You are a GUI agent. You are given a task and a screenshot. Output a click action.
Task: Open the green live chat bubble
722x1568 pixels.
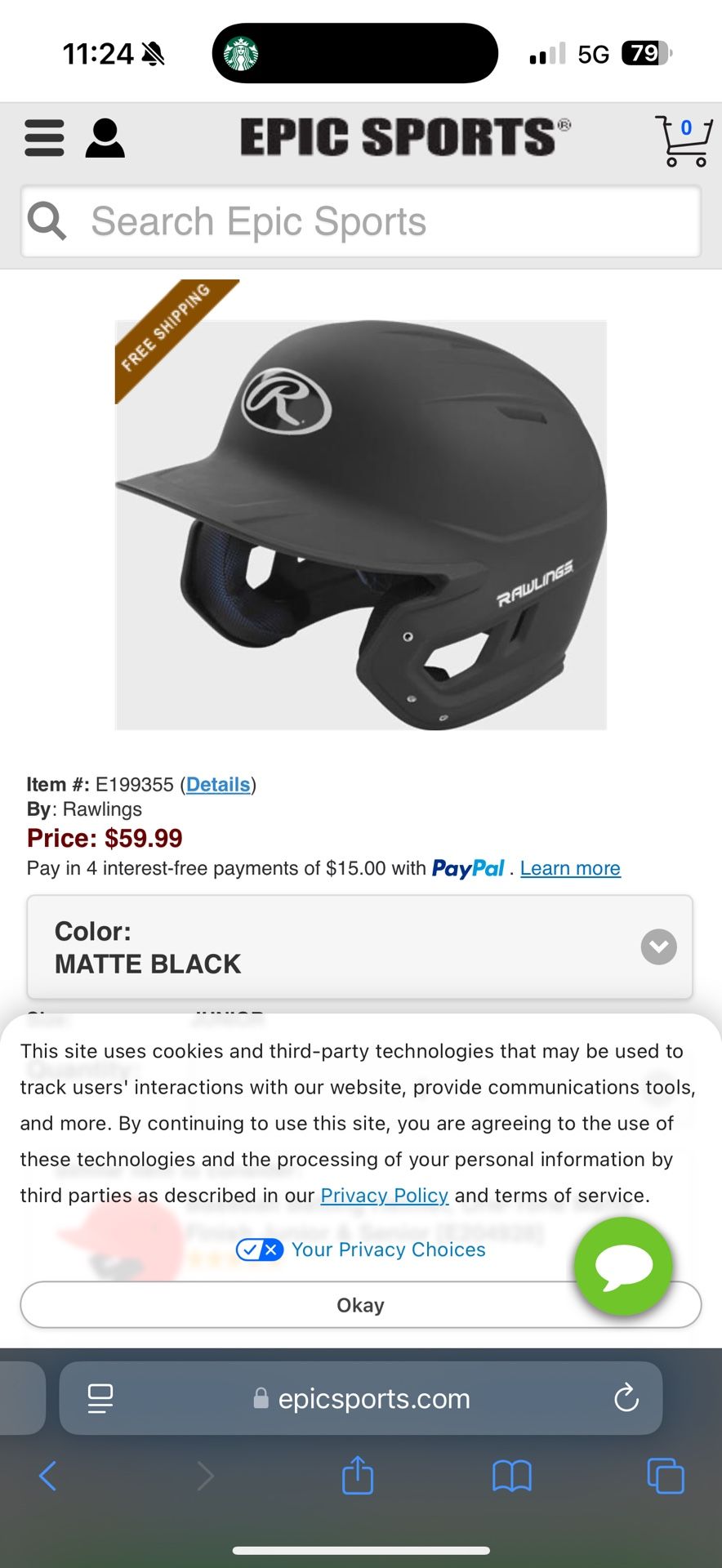623,1267
